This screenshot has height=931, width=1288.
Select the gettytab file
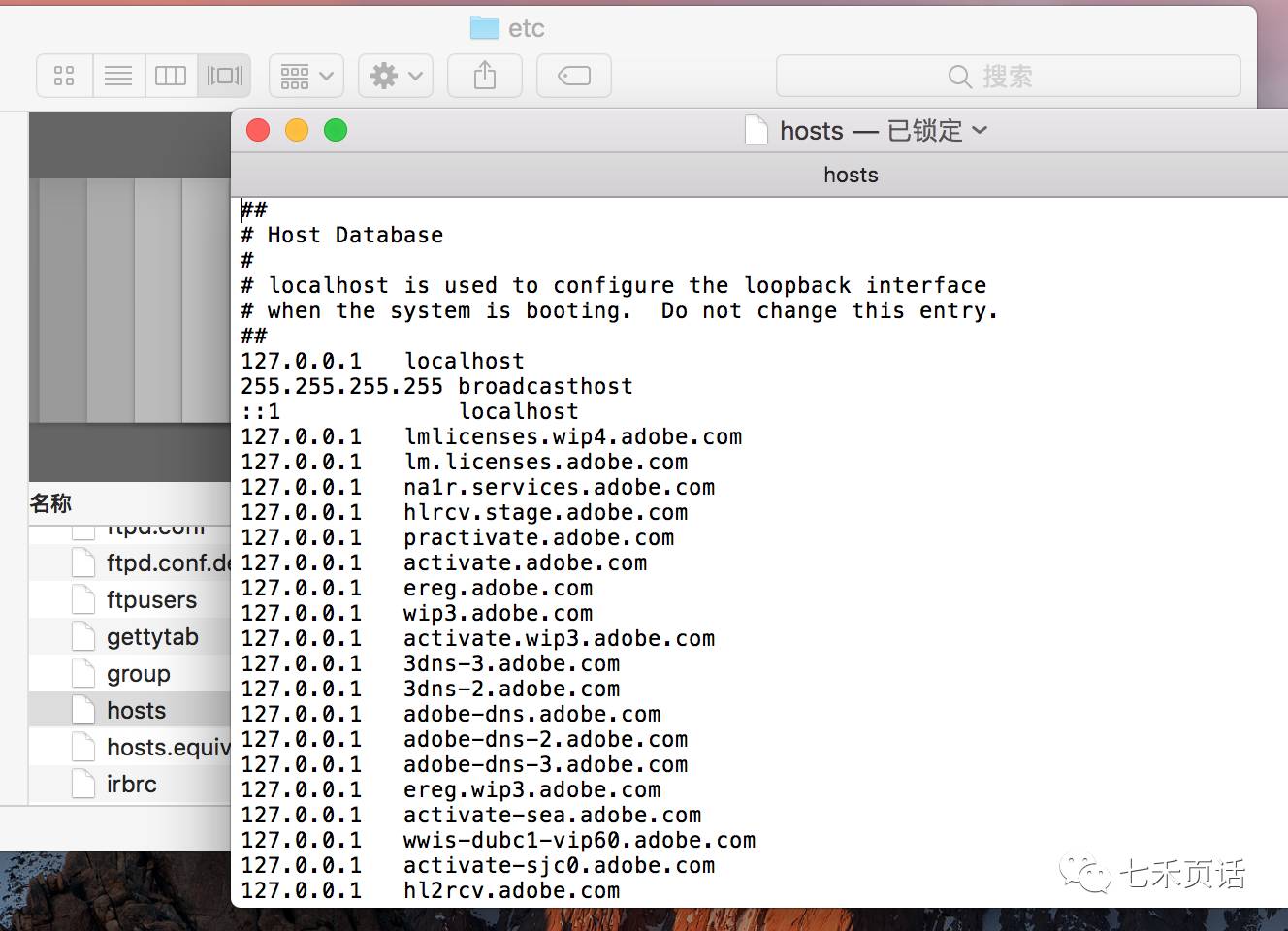coord(130,636)
